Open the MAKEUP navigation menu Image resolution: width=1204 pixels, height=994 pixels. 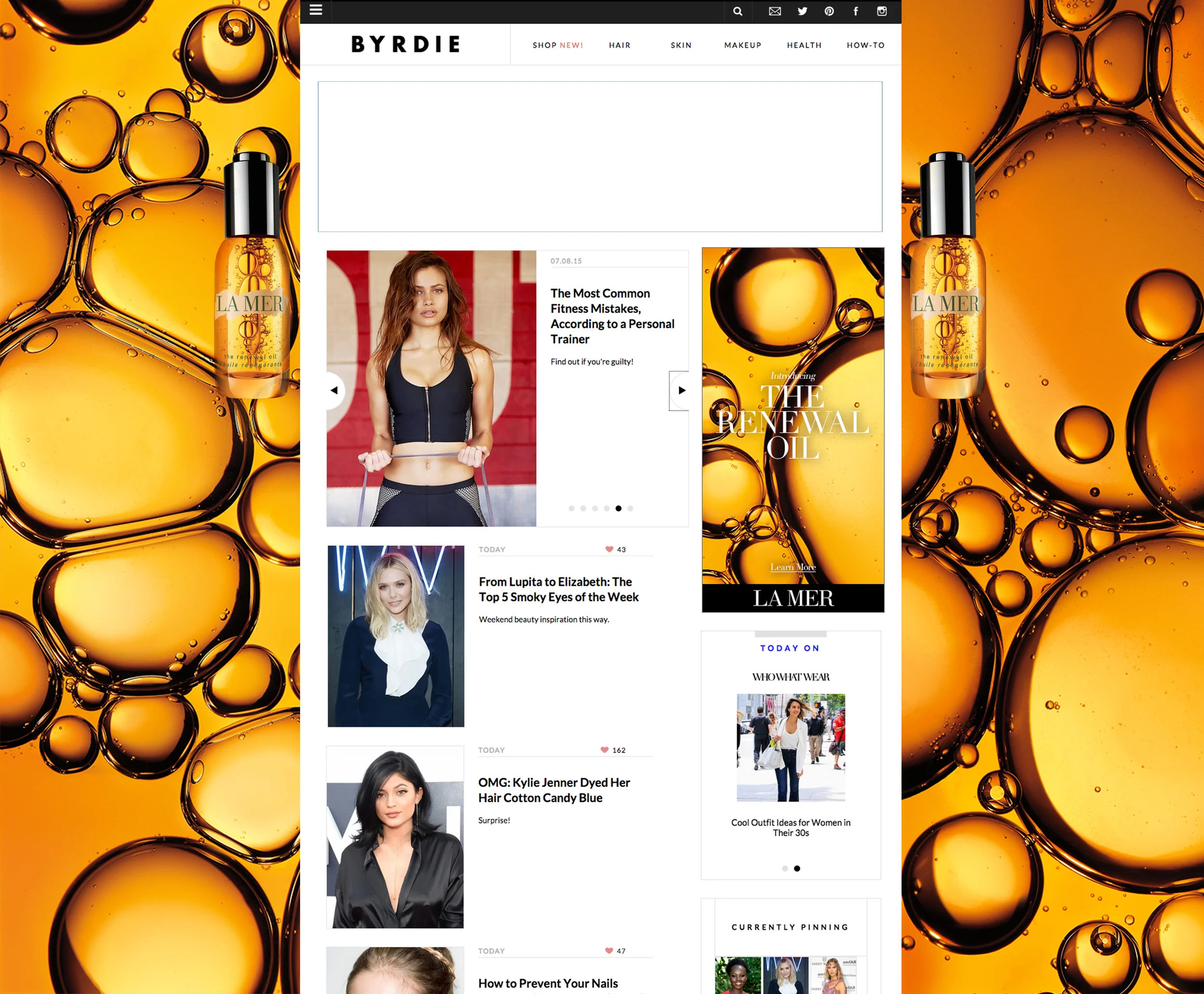pos(743,45)
